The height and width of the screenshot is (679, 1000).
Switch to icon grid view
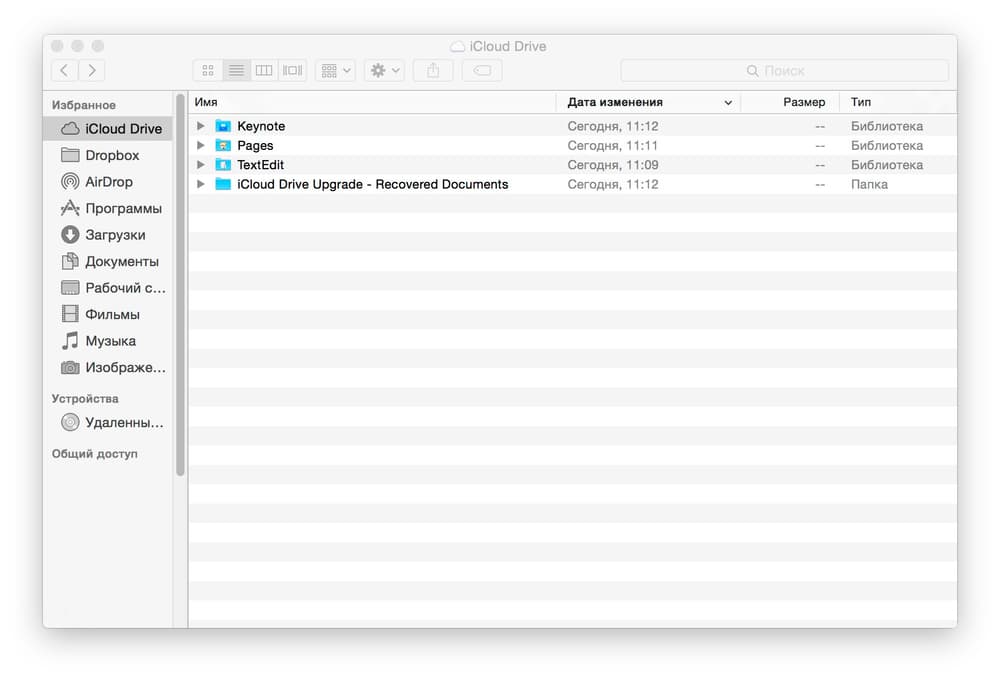coord(208,70)
